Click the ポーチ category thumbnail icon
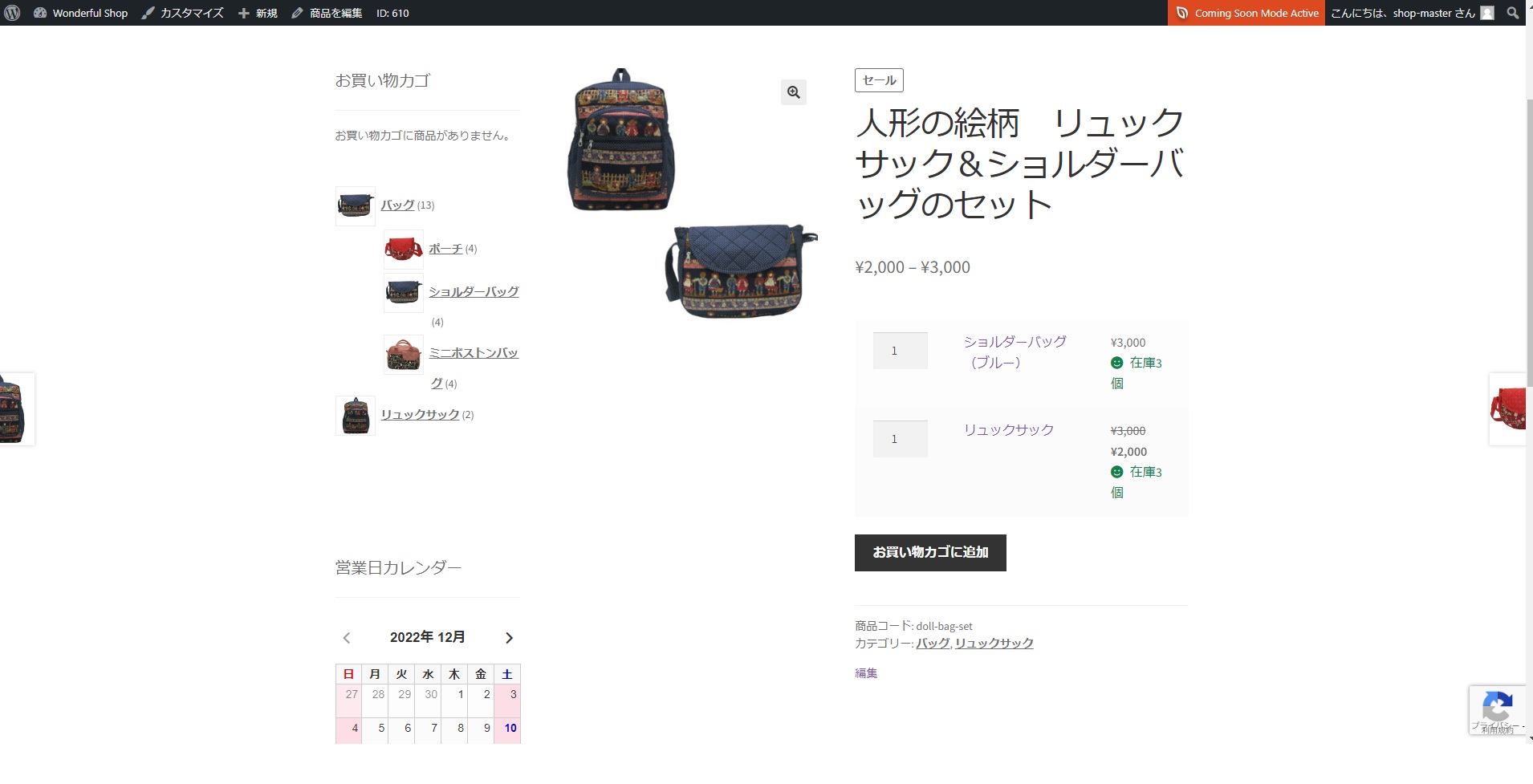 point(403,250)
